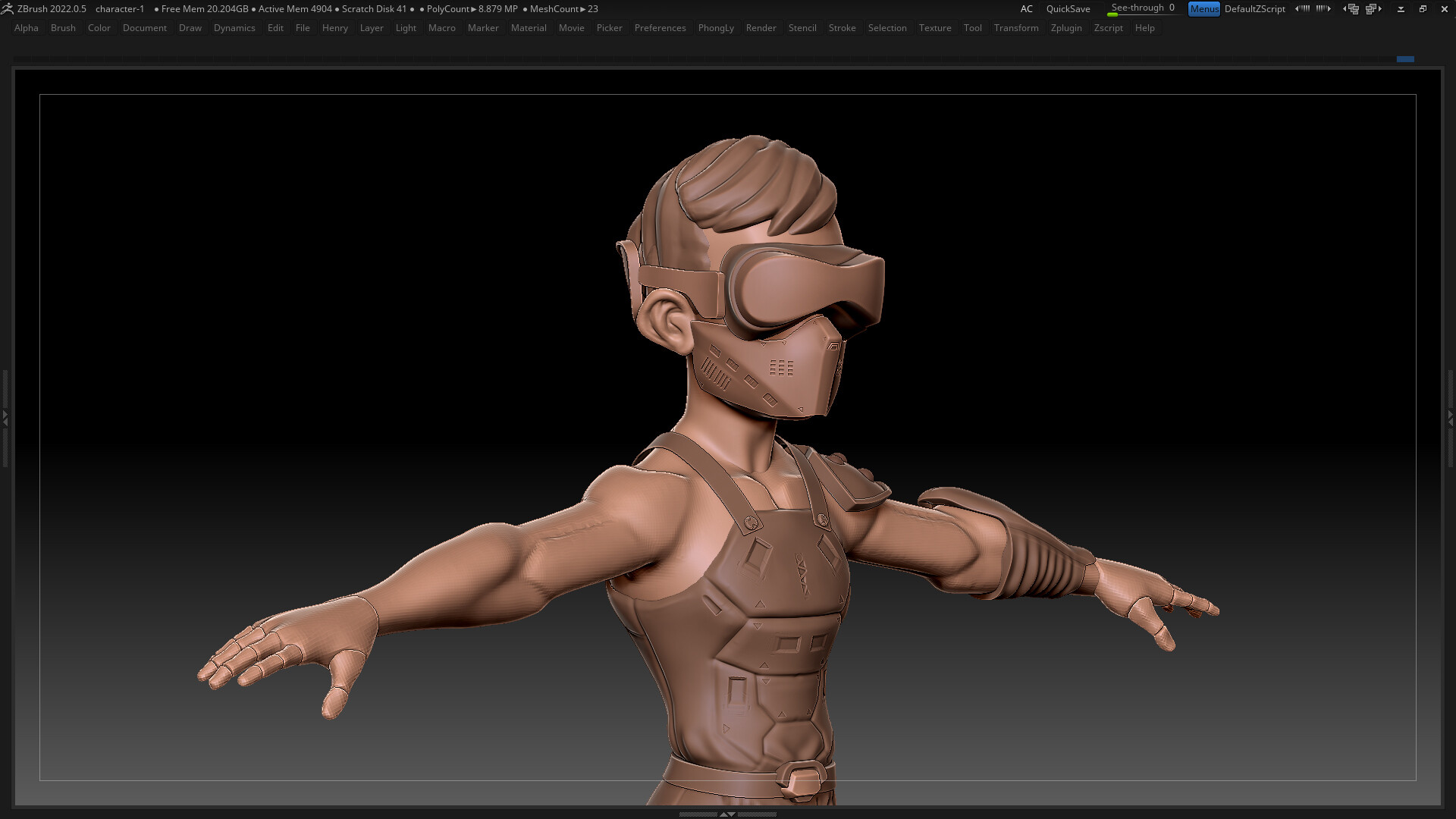The width and height of the screenshot is (1456, 819).
Task: Click the blue document scrollbar marker above the canvas
Action: 1406,58
